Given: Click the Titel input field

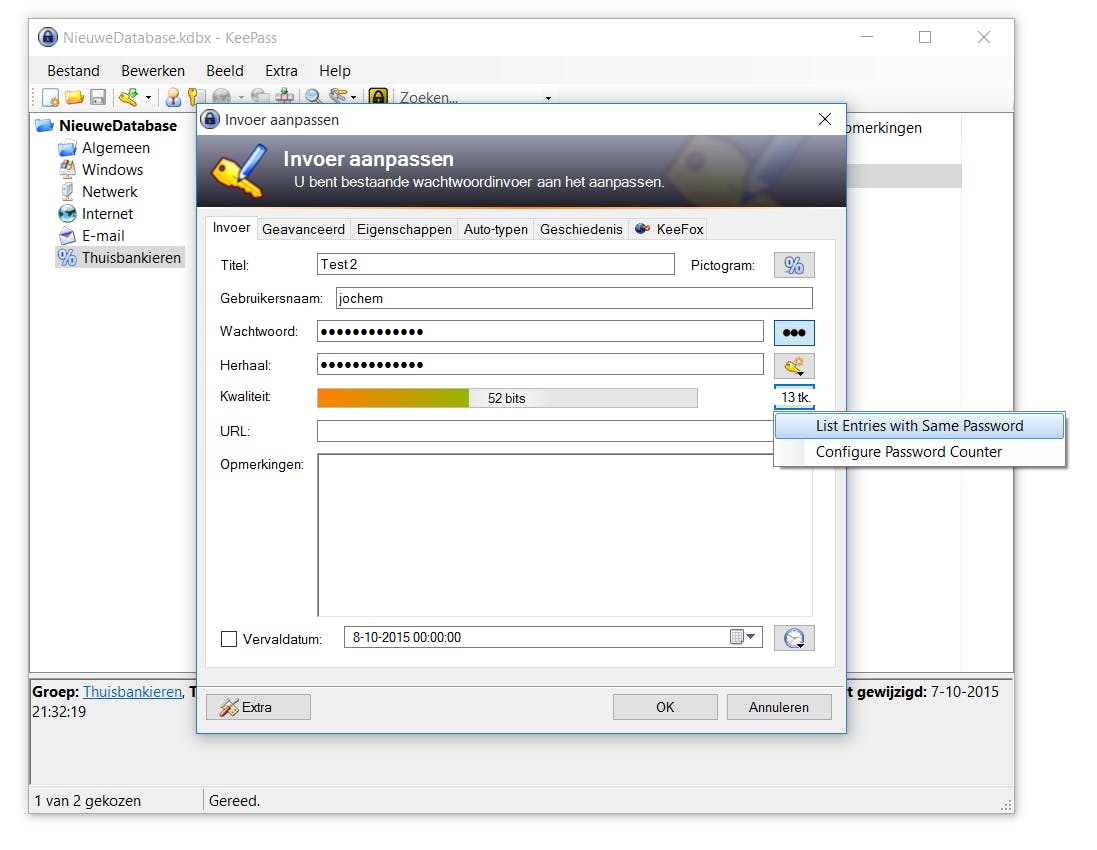Looking at the screenshot, I should 495,264.
